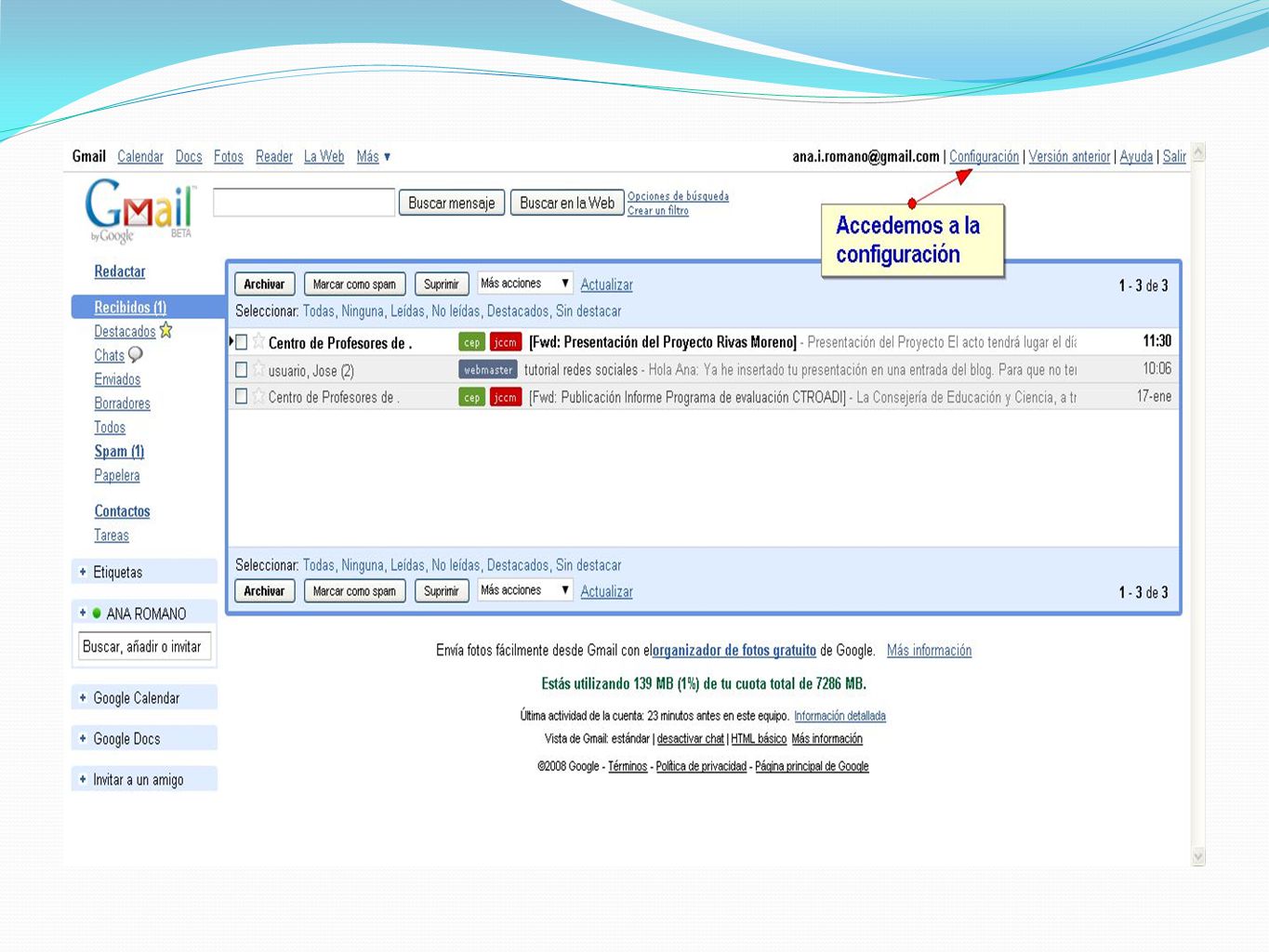Open the Más menu in top navigation
The width and height of the screenshot is (1269, 952).
374,156
